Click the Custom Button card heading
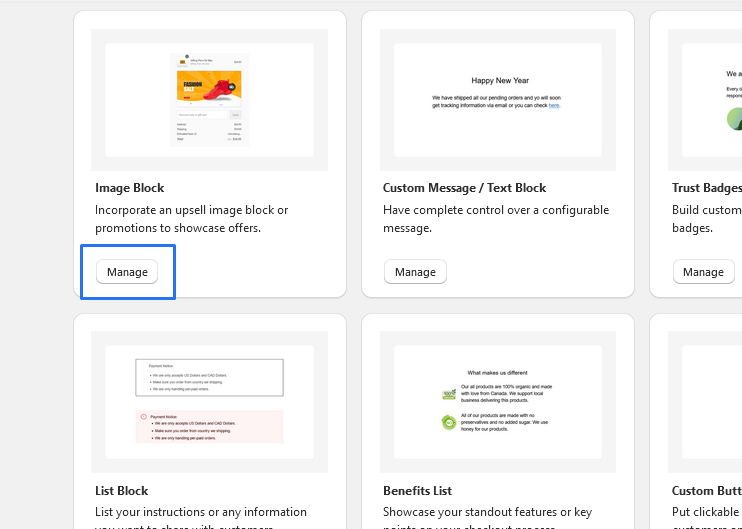 (x=706, y=491)
